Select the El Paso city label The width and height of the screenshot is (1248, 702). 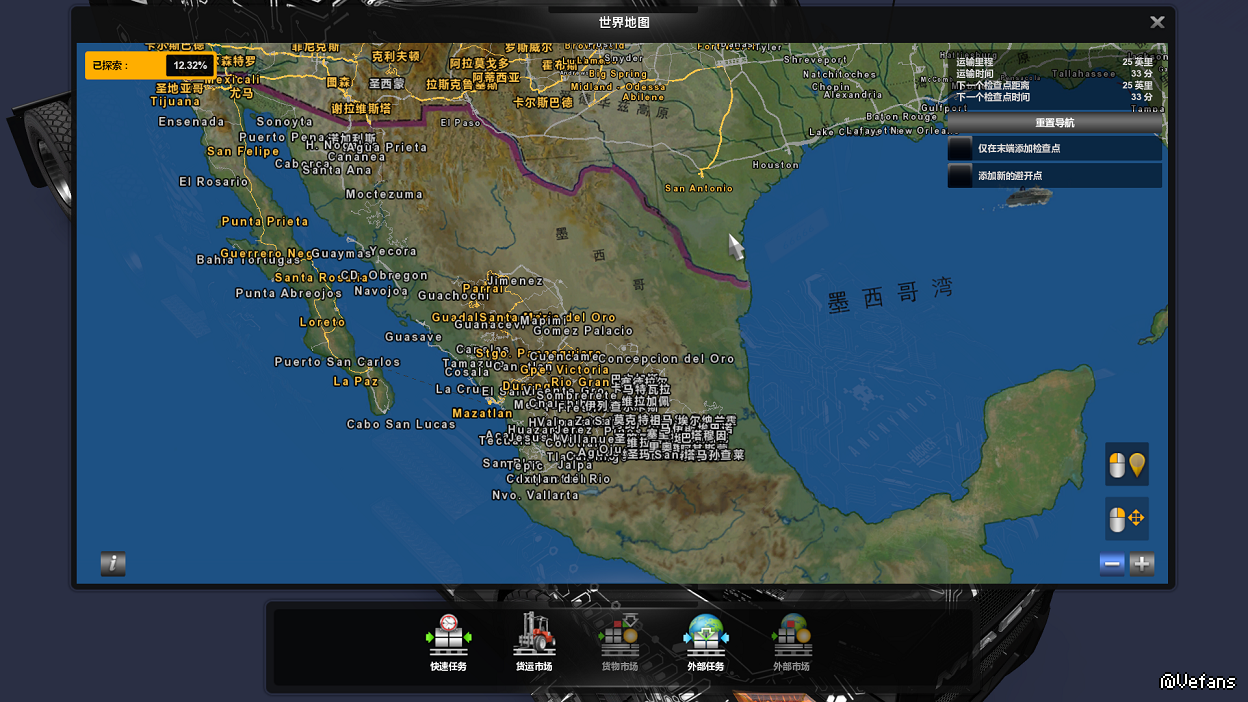click(460, 124)
